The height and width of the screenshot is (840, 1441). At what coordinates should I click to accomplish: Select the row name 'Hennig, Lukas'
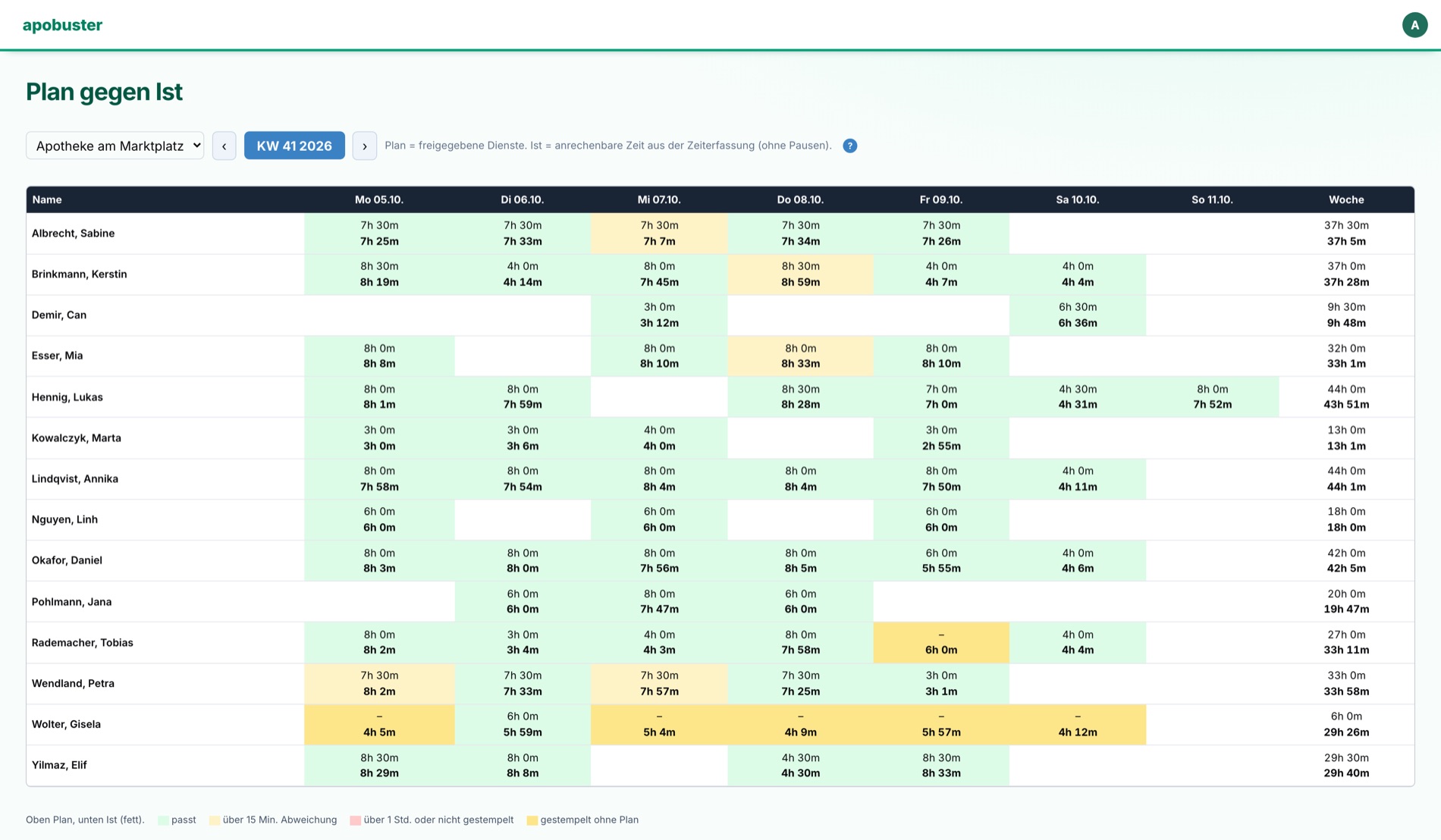click(x=67, y=397)
